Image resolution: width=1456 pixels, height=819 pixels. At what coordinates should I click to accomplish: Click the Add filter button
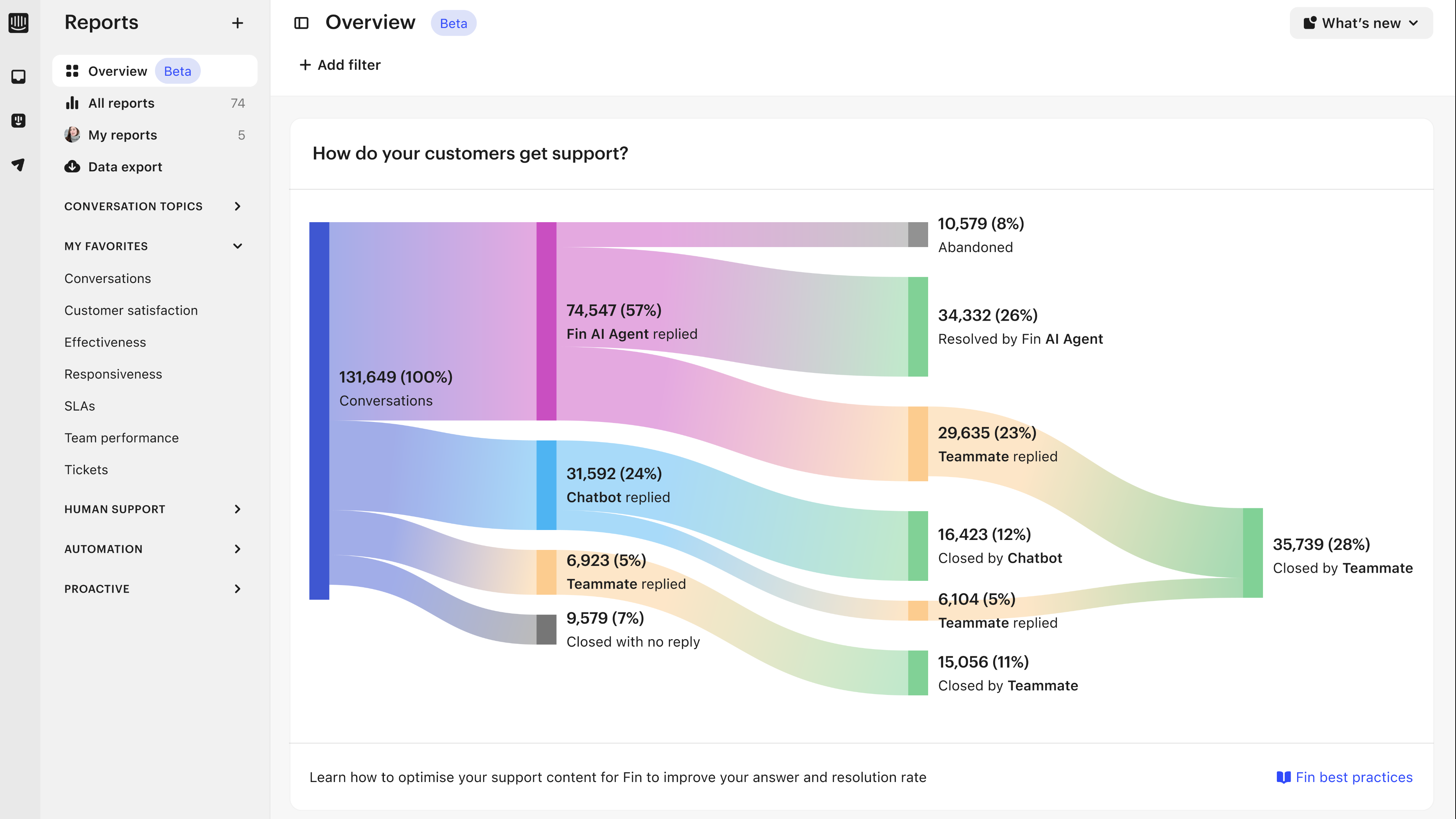coord(340,65)
